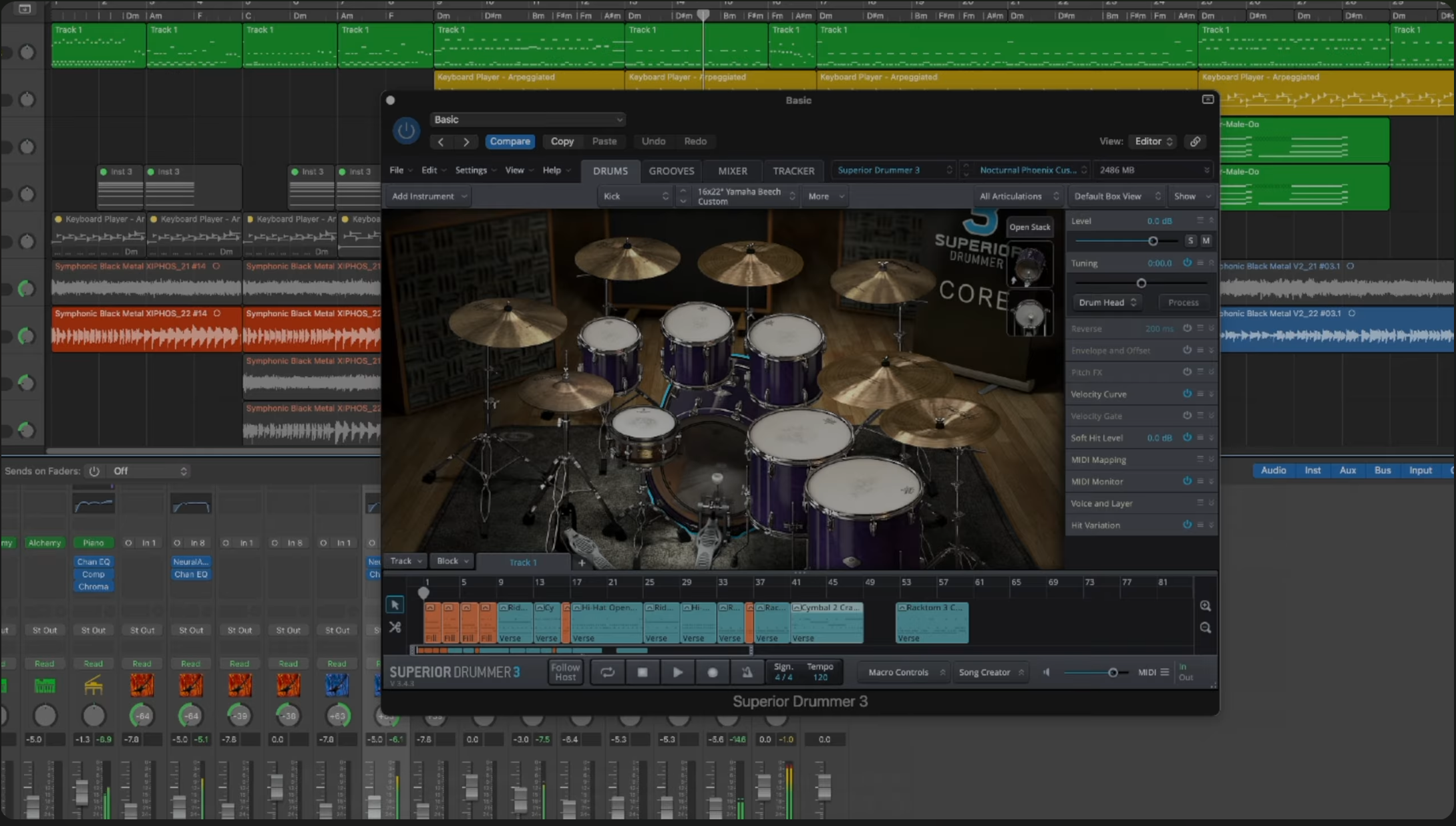
Task: Toggle the Follow Host button
Action: [565, 672]
